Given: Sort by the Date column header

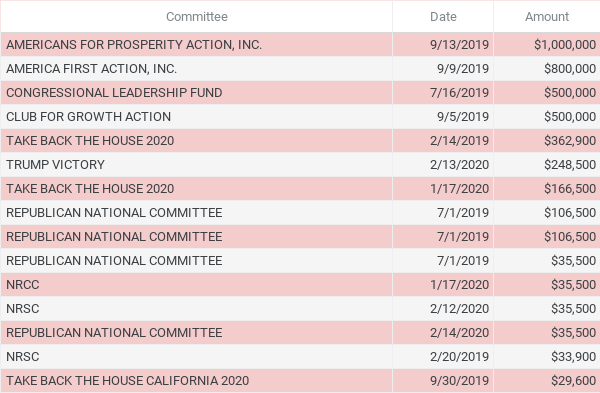Looking at the screenshot, I should coord(443,16).
